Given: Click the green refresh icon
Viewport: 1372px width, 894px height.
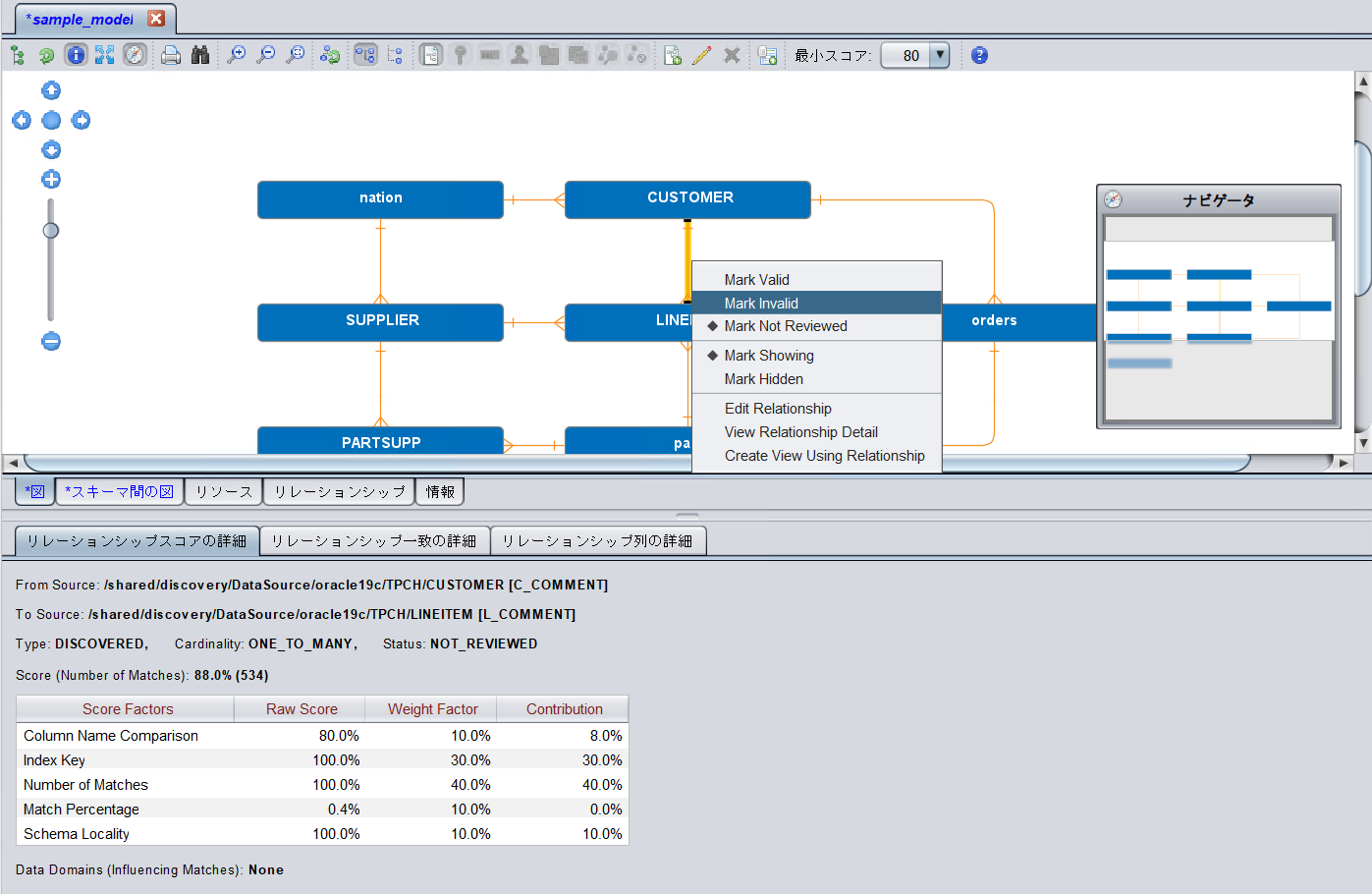Looking at the screenshot, I should (x=46, y=55).
